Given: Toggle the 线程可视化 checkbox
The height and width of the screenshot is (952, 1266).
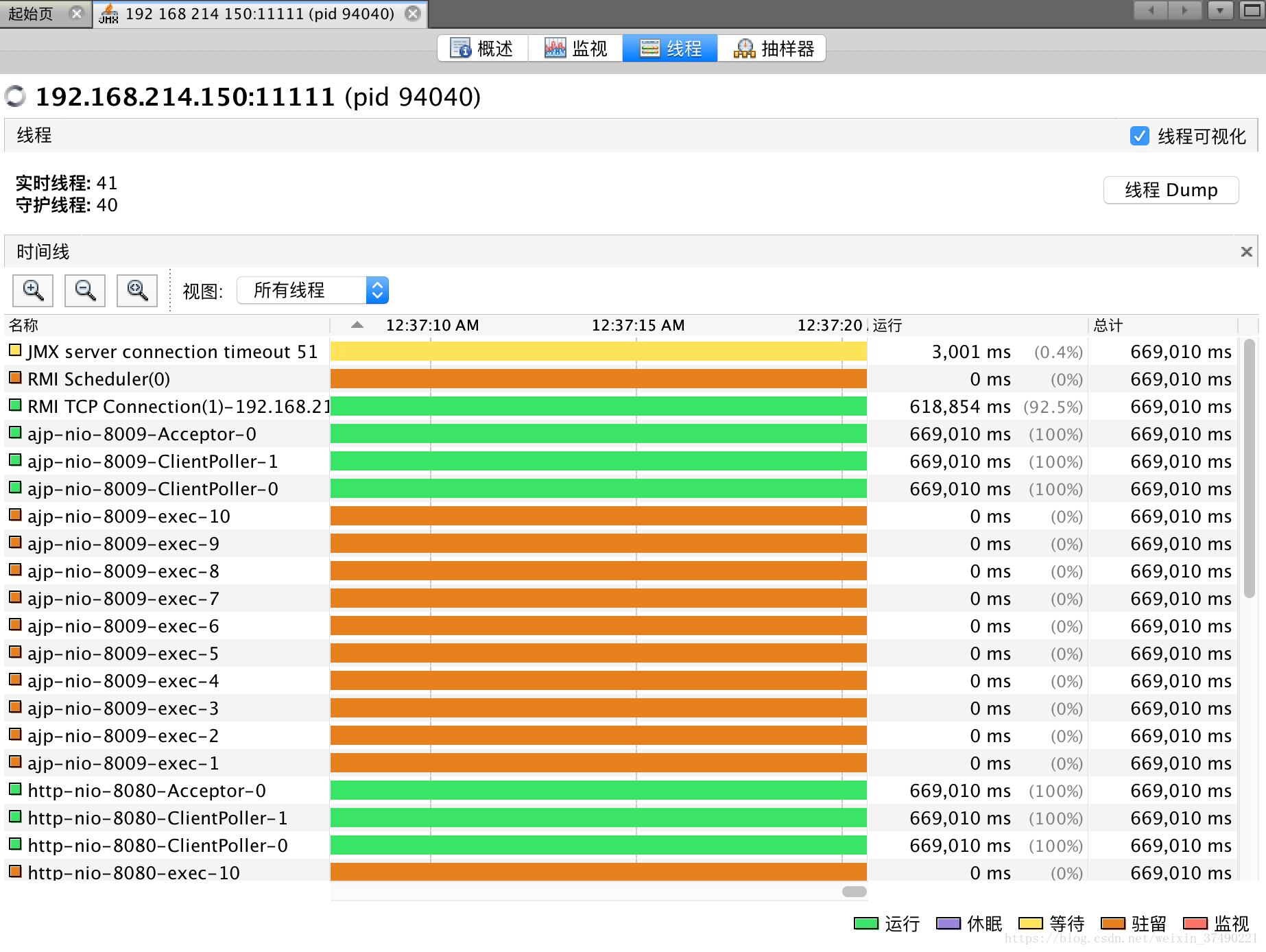Looking at the screenshot, I should (1139, 136).
